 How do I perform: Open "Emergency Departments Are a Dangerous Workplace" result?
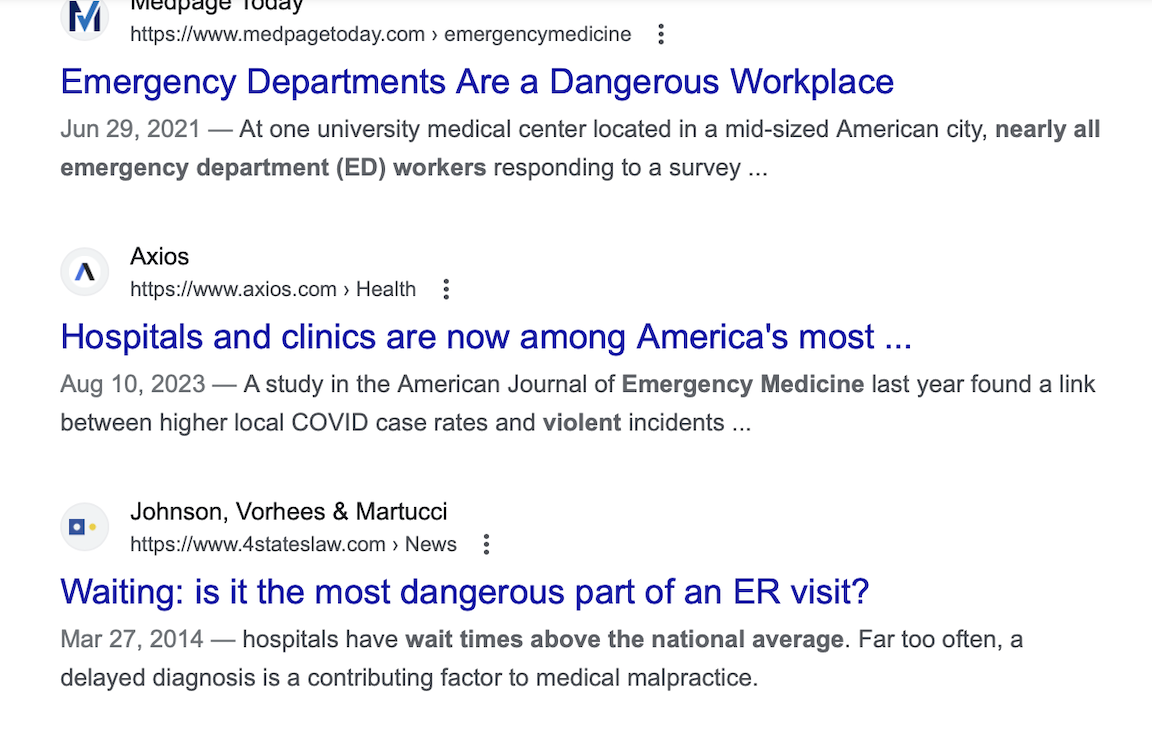point(477,82)
